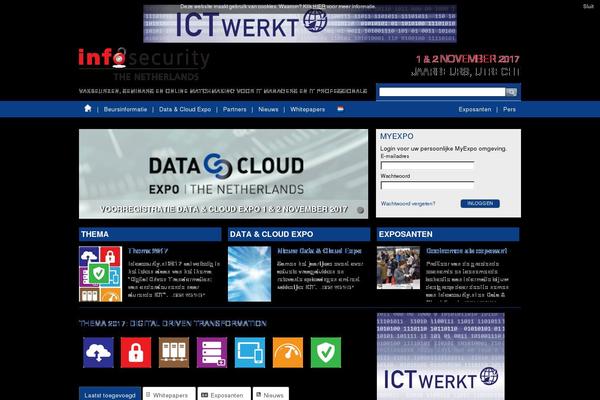
Task: Click the sky image thumbnail under Data & Cloud Expo
Action: 249,274
